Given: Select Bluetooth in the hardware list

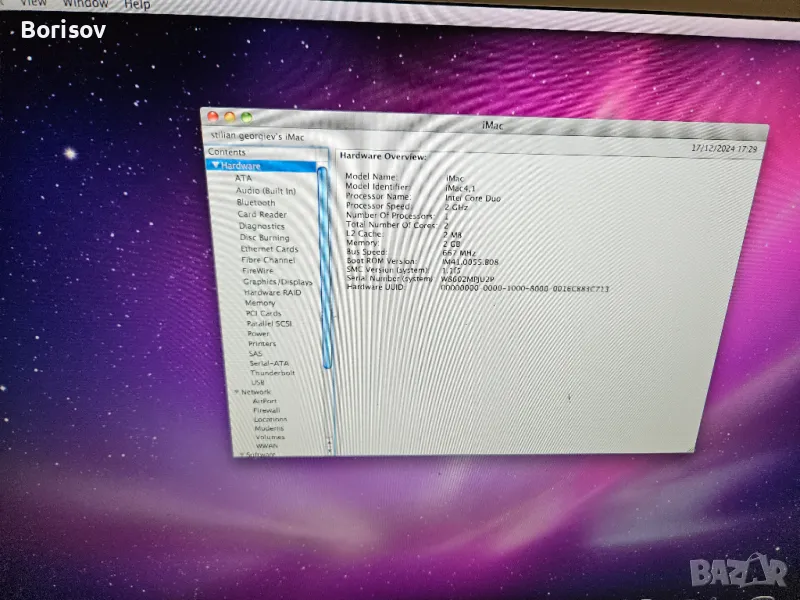Looking at the screenshot, I should pos(256,202).
